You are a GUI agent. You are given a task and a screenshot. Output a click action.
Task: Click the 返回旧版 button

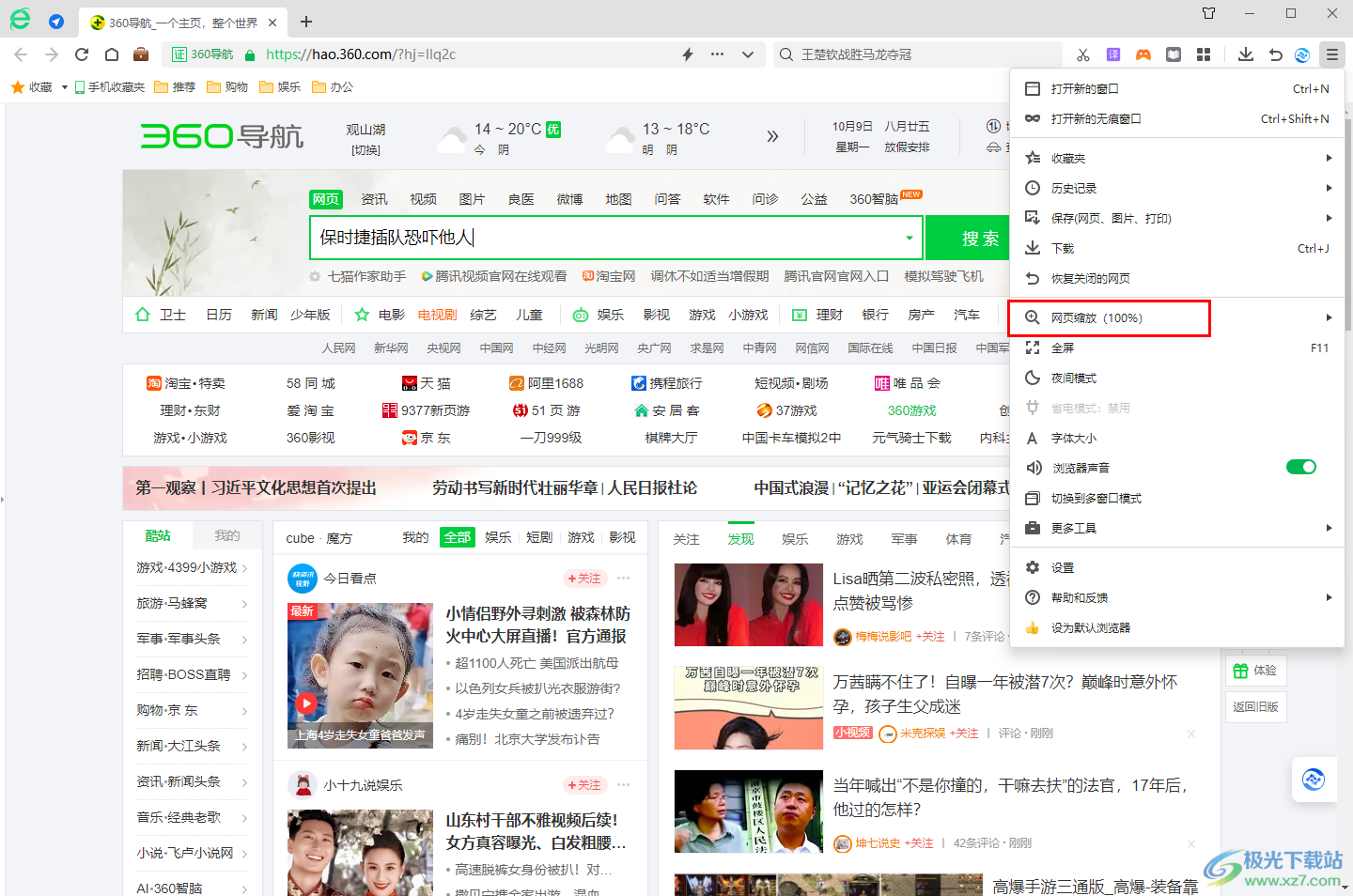1255,706
